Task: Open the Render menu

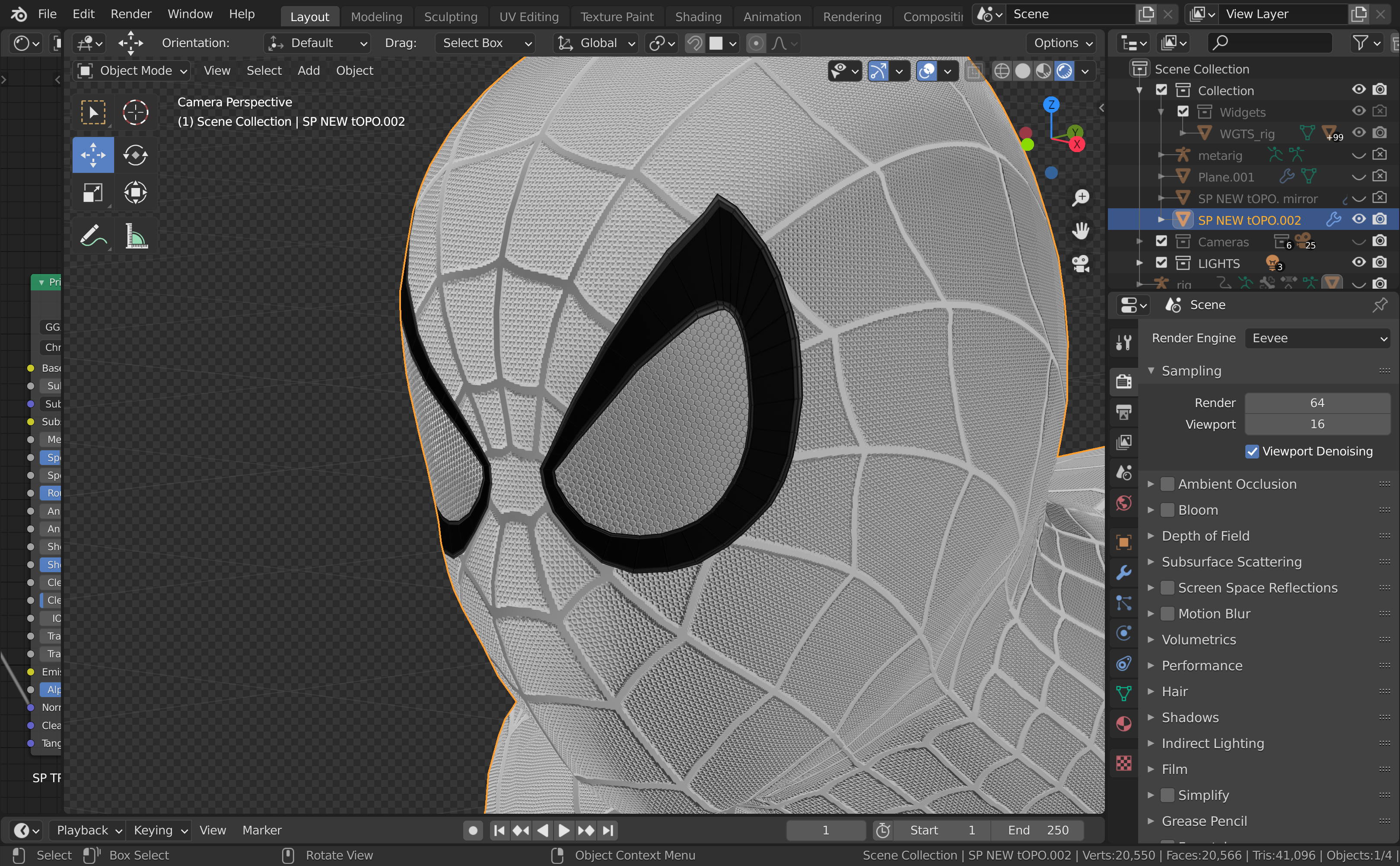Action: point(130,14)
